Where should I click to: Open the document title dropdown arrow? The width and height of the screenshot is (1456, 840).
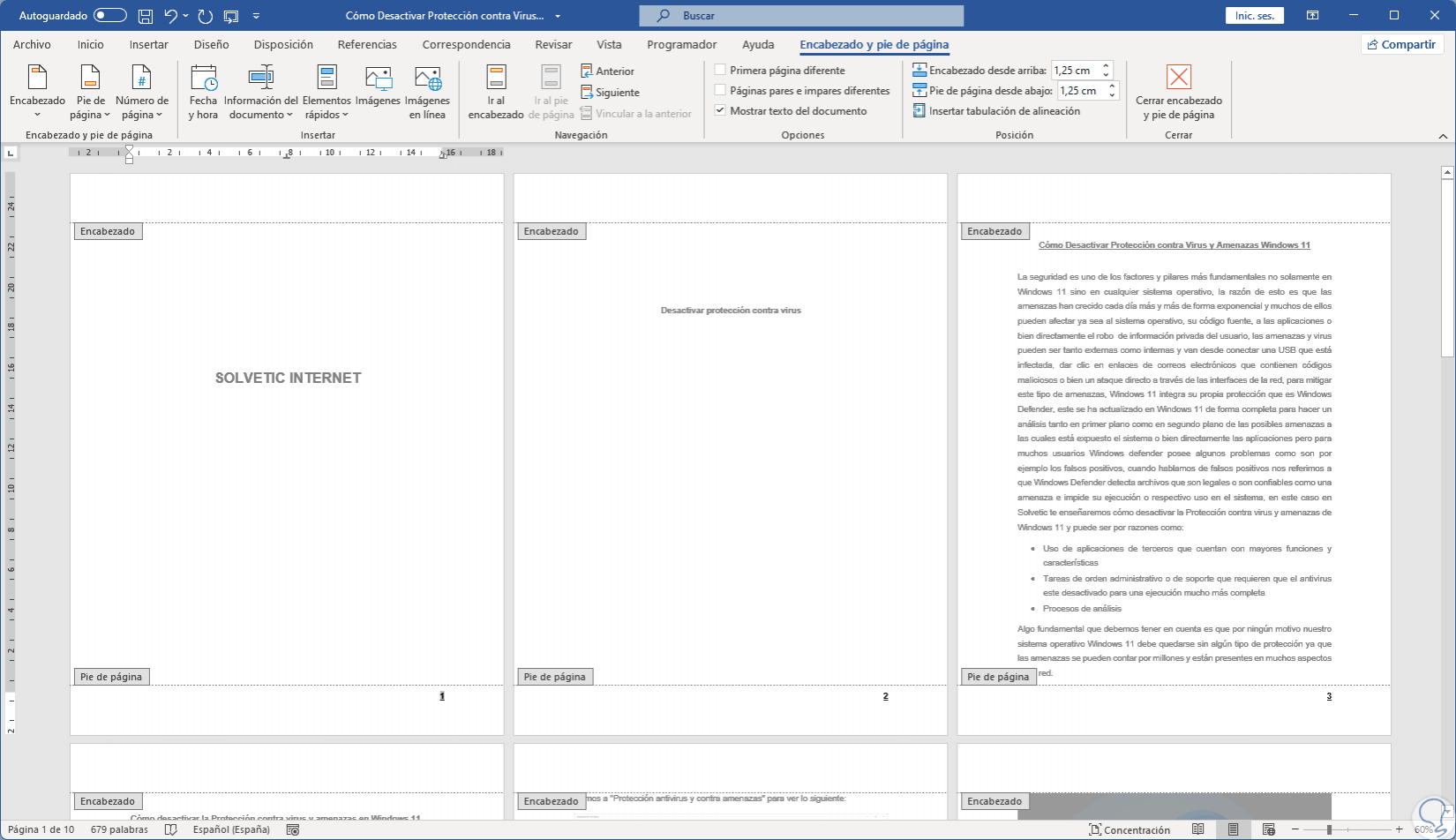click(x=558, y=16)
